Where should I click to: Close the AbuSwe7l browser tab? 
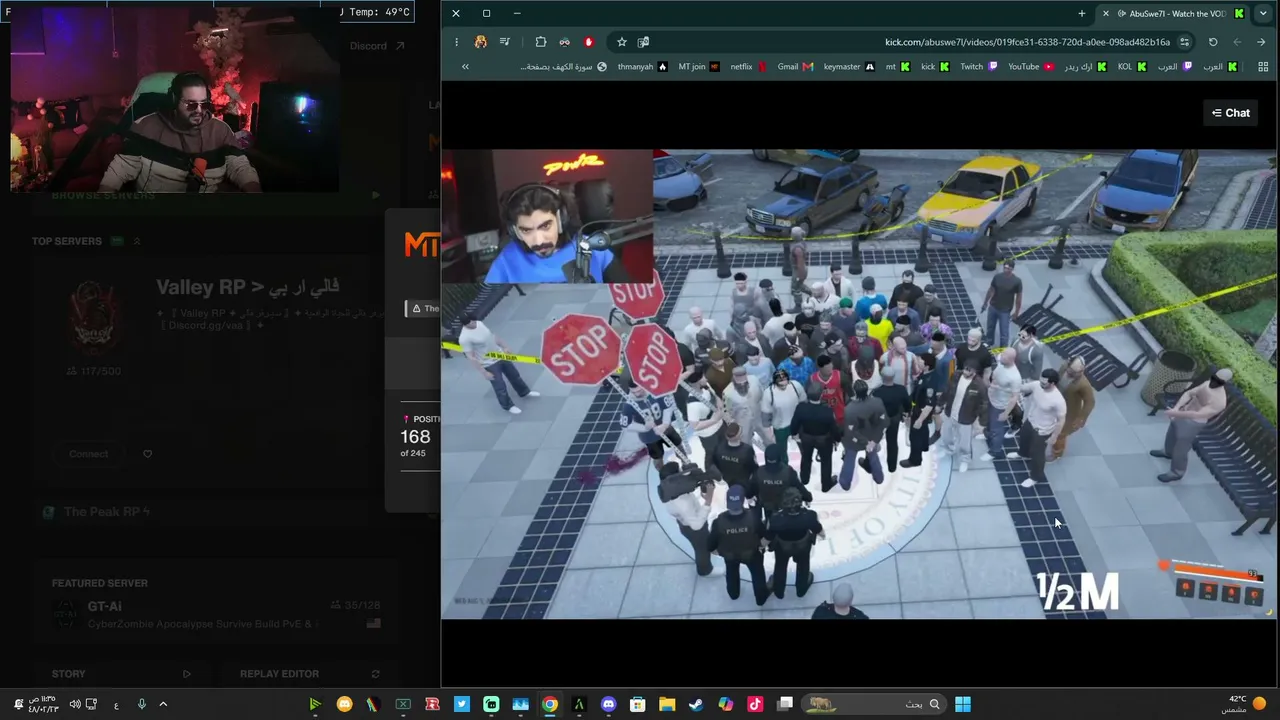click(1105, 13)
